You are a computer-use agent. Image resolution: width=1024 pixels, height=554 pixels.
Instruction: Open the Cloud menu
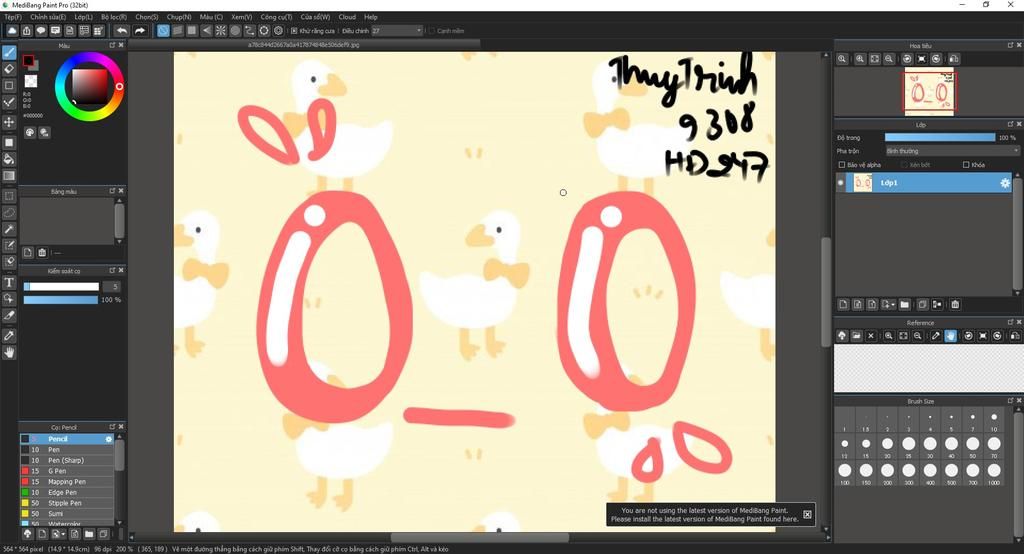347,17
